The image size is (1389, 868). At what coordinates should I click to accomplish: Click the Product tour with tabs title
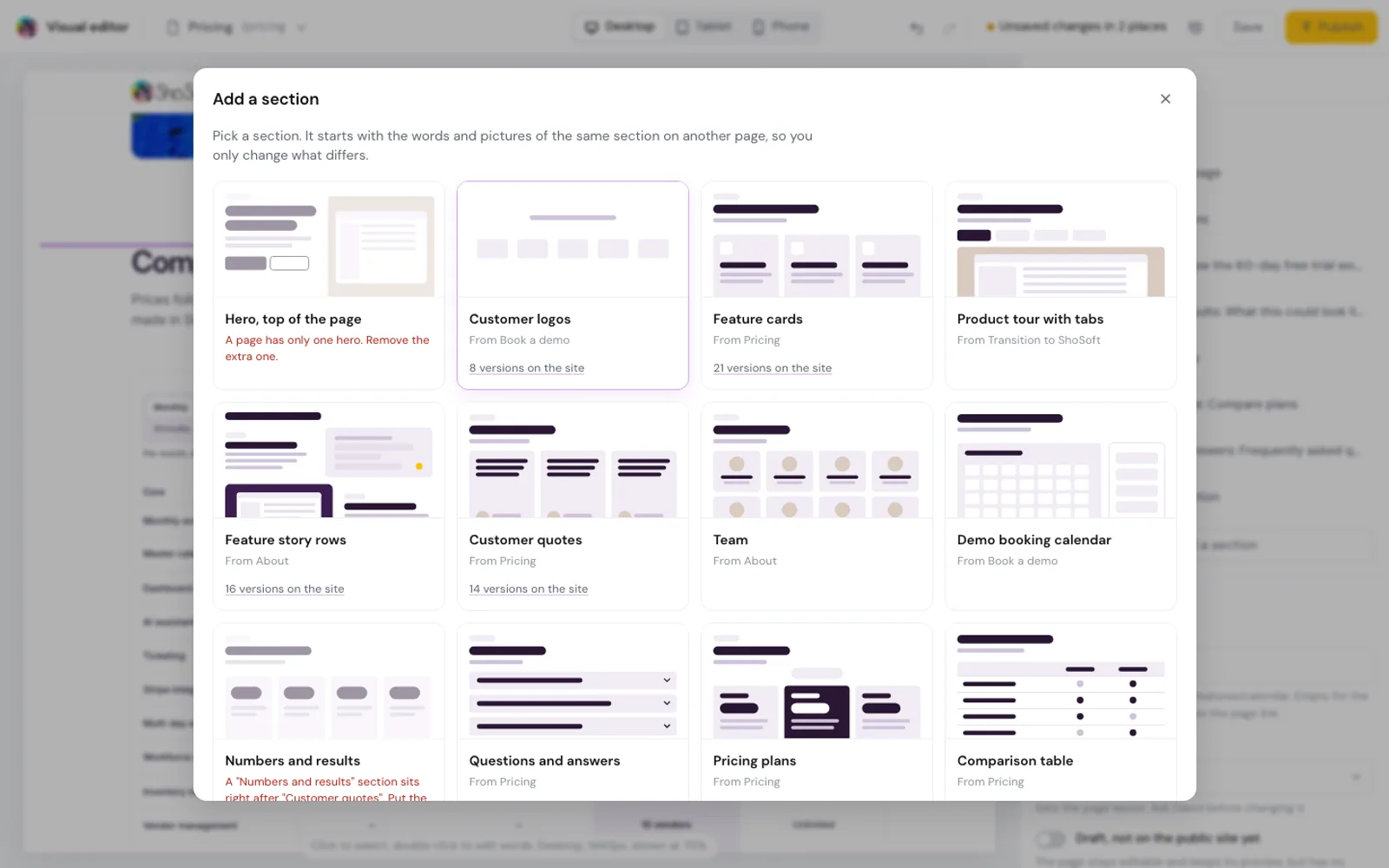[x=1030, y=319]
